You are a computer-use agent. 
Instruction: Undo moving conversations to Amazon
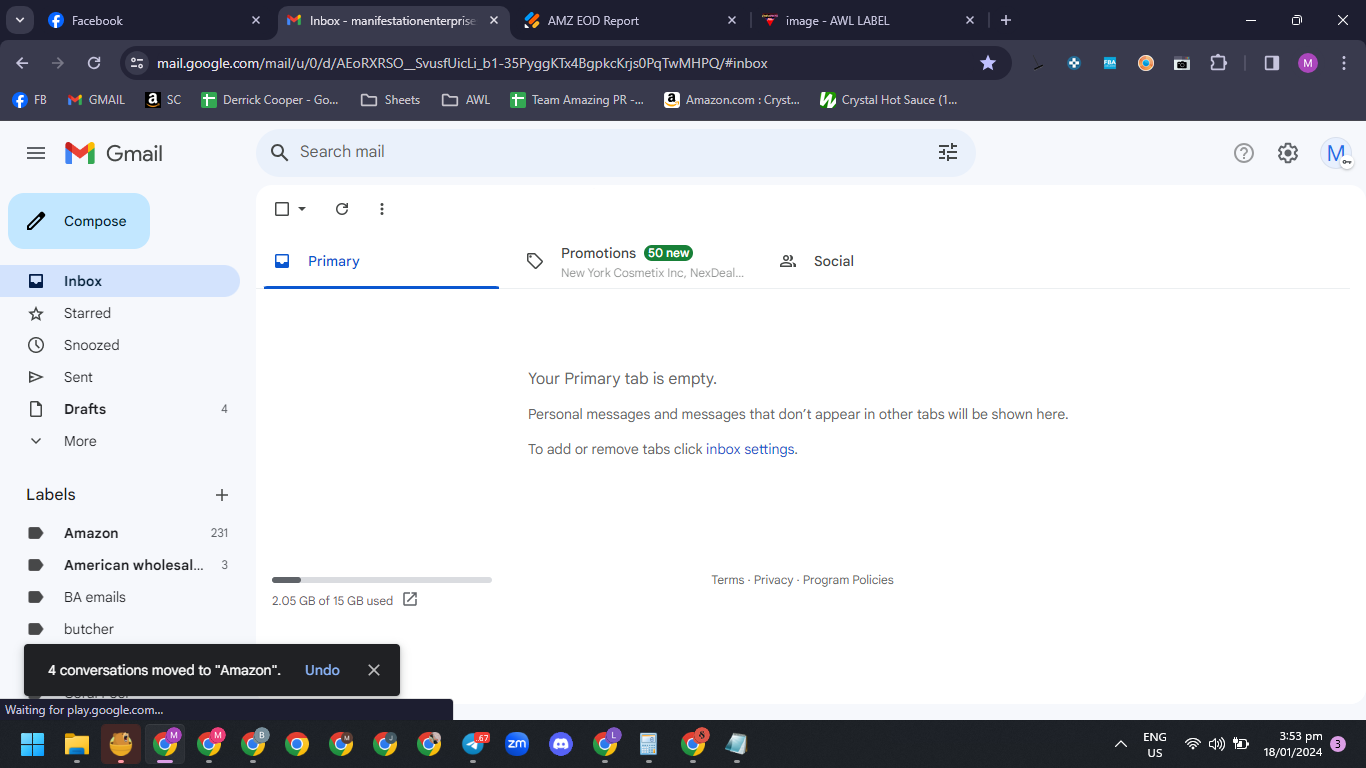[x=322, y=670]
